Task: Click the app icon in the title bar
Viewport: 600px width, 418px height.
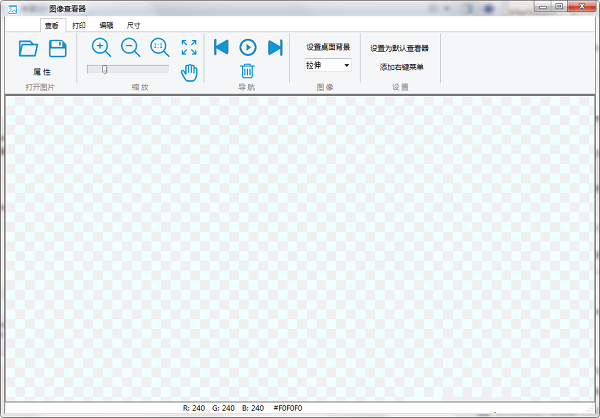Action: point(13,9)
